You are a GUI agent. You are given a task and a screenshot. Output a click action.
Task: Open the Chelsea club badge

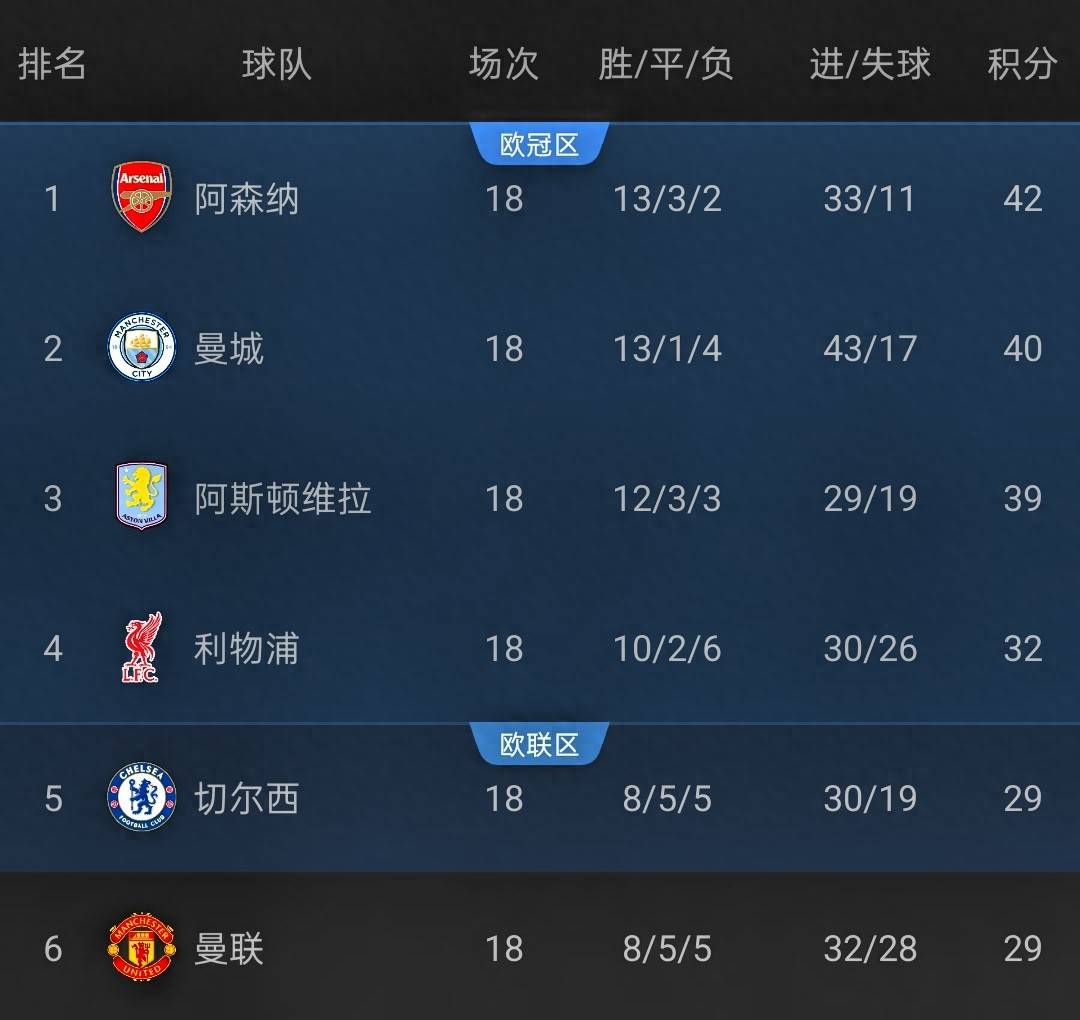pyautogui.click(x=141, y=797)
